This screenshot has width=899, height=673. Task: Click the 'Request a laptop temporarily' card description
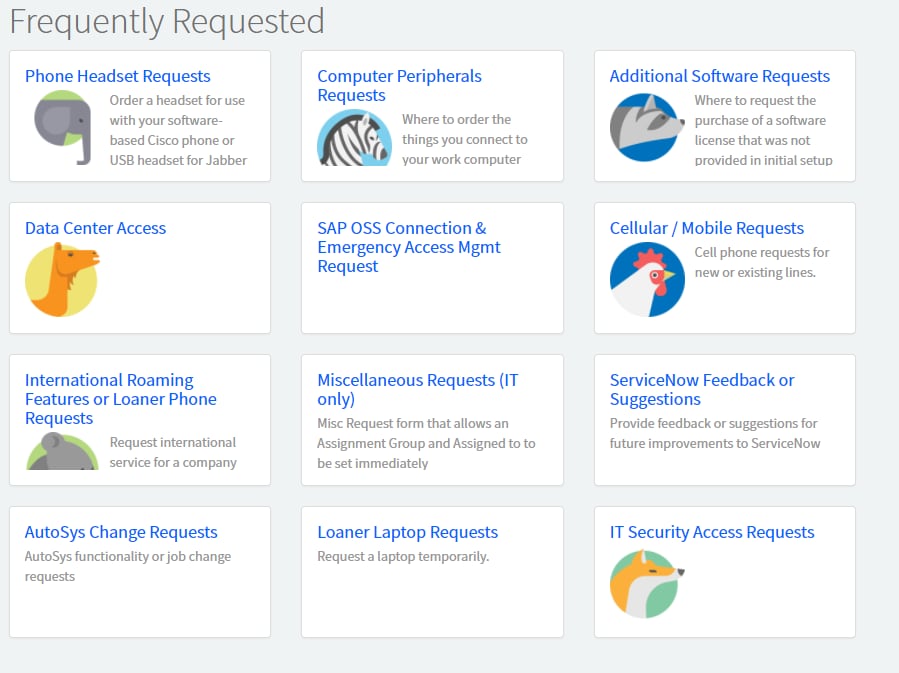tap(403, 557)
